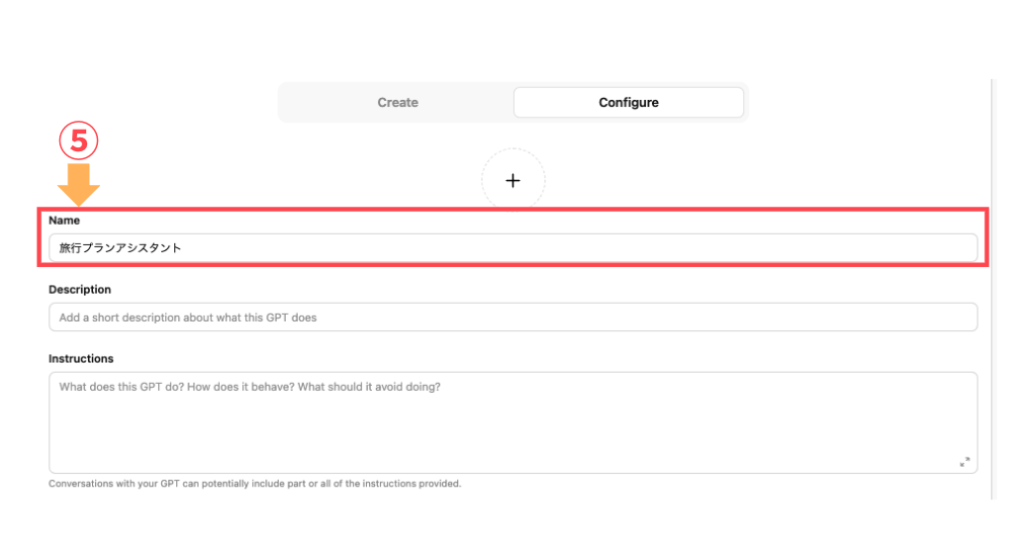Click the Description field label
1024x547 pixels.
[80, 289]
